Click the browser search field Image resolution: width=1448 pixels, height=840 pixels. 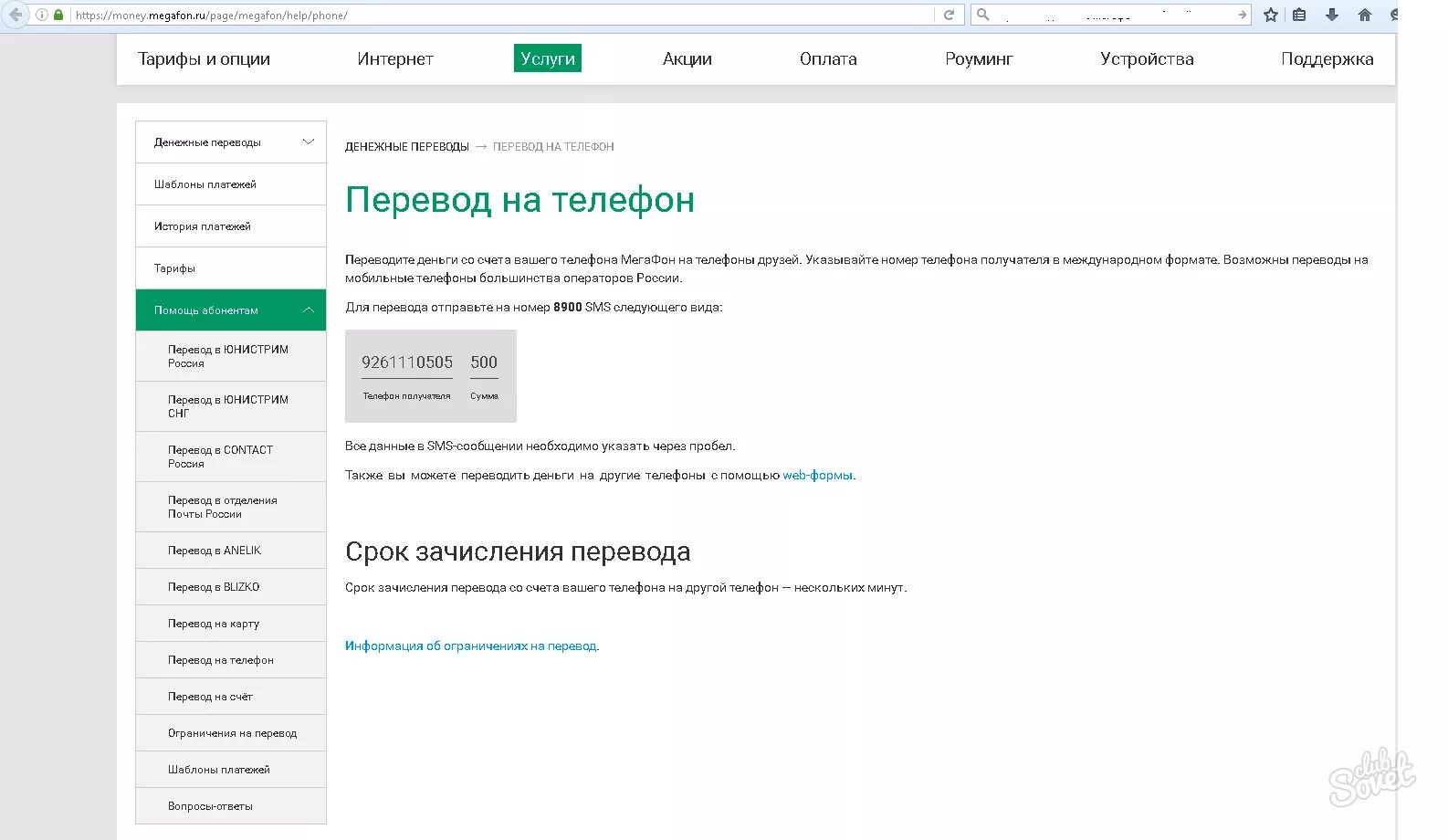tap(1112, 15)
